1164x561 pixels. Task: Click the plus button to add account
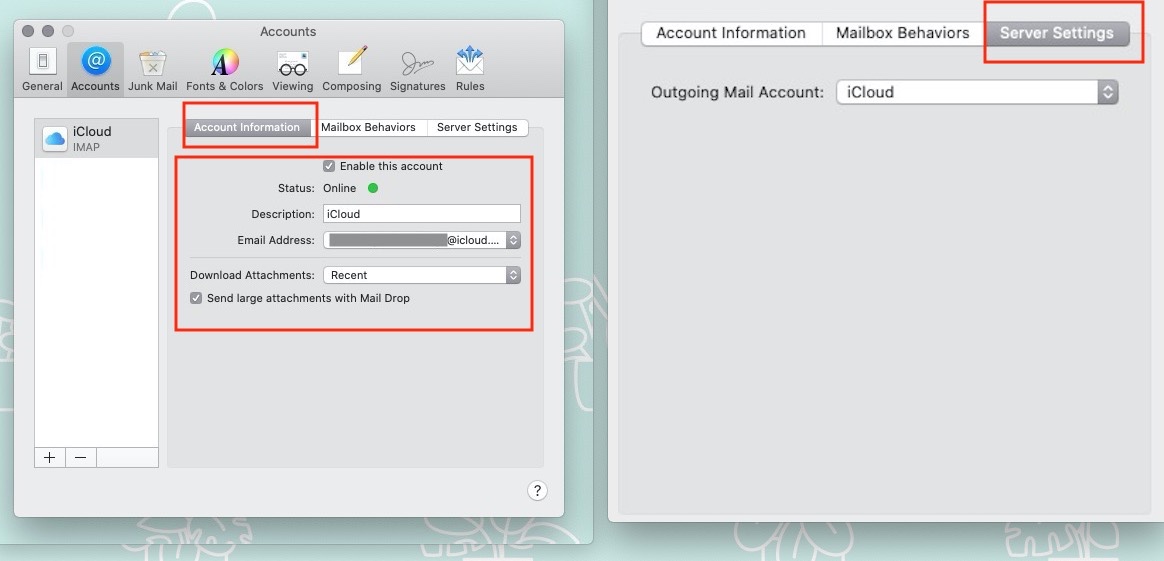point(50,458)
